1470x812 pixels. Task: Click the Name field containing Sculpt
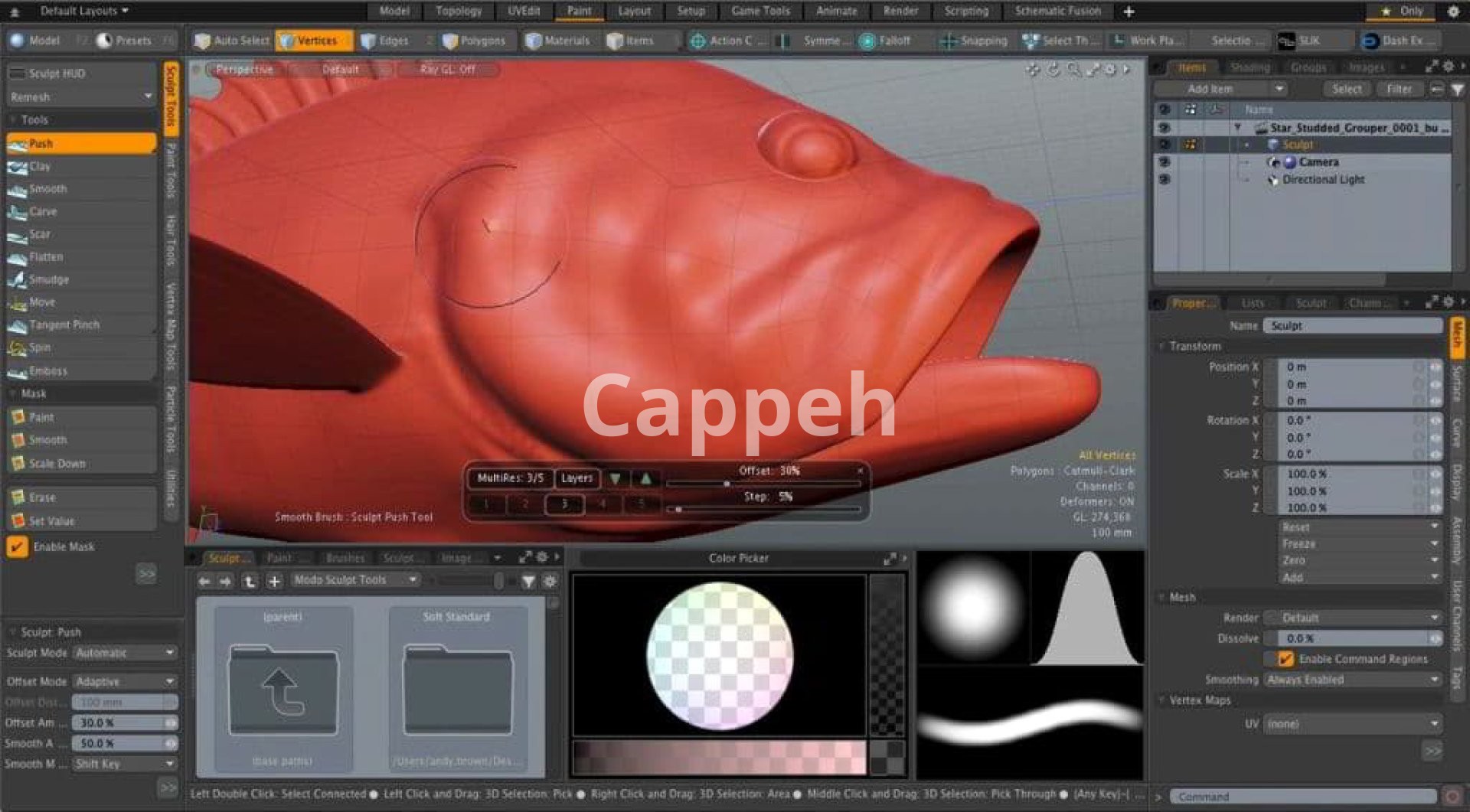tap(1352, 326)
